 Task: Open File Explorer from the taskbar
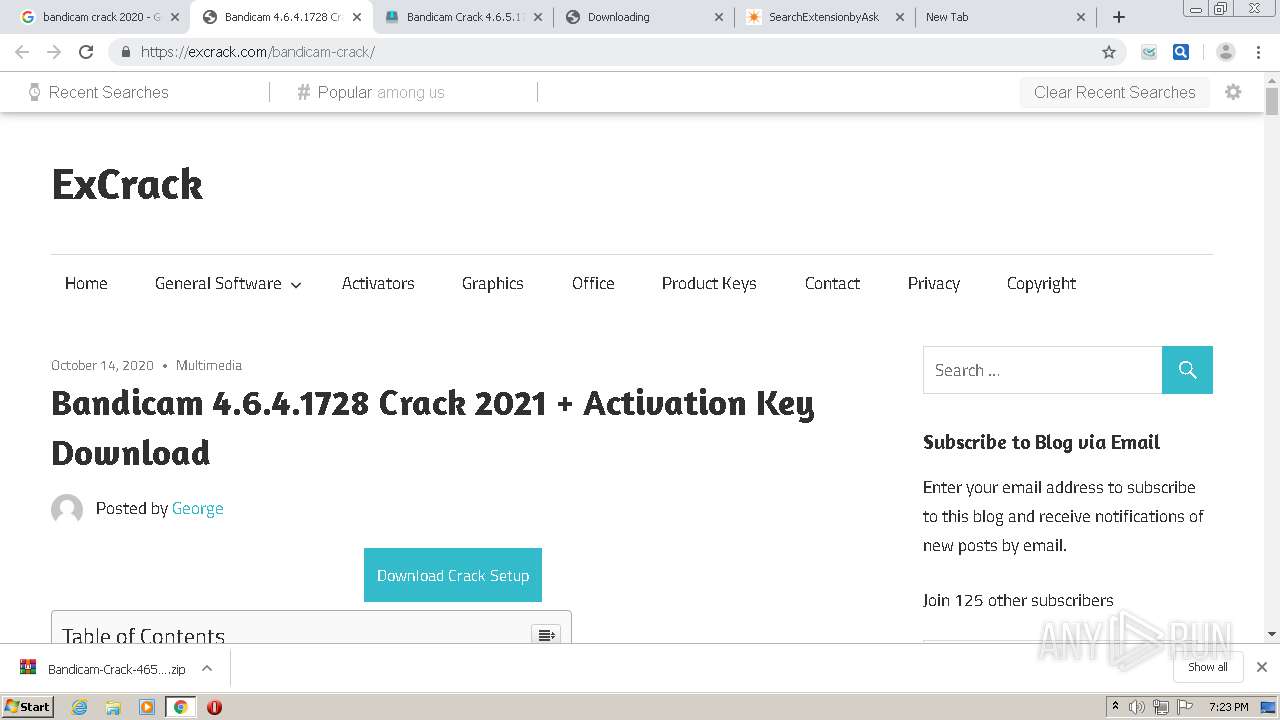113,707
